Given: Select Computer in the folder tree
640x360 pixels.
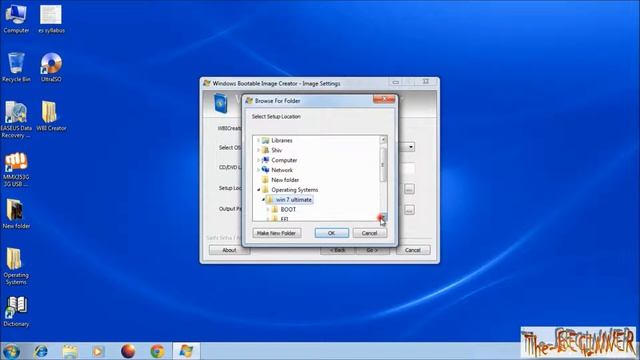Looking at the screenshot, I should (x=284, y=160).
